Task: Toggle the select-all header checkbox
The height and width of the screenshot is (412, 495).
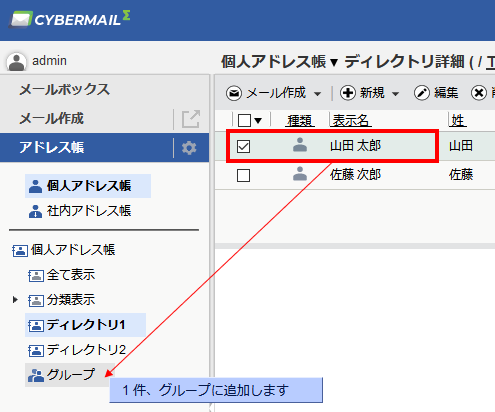Action: (x=244, y=120)
